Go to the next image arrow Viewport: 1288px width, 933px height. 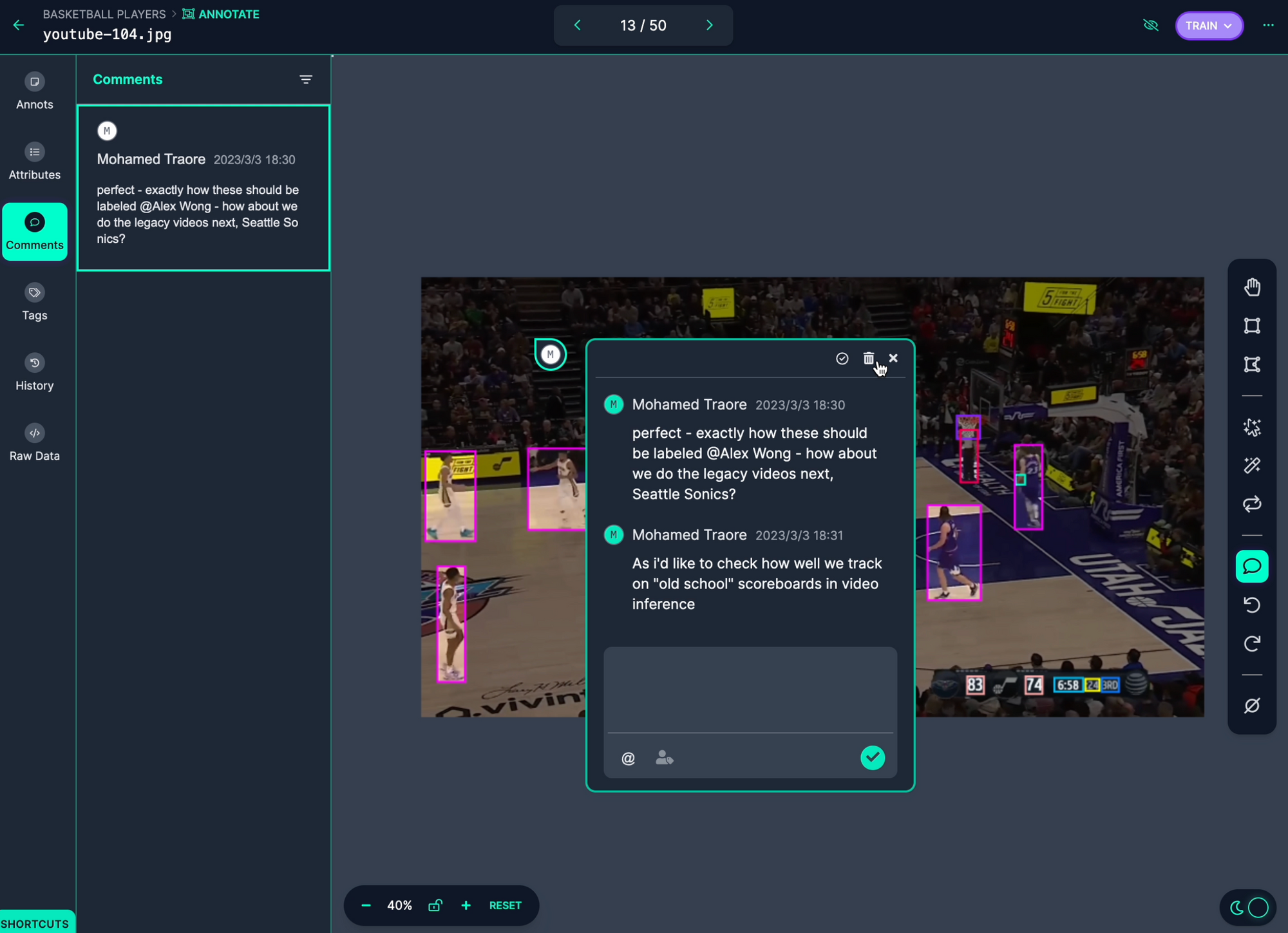710,25
